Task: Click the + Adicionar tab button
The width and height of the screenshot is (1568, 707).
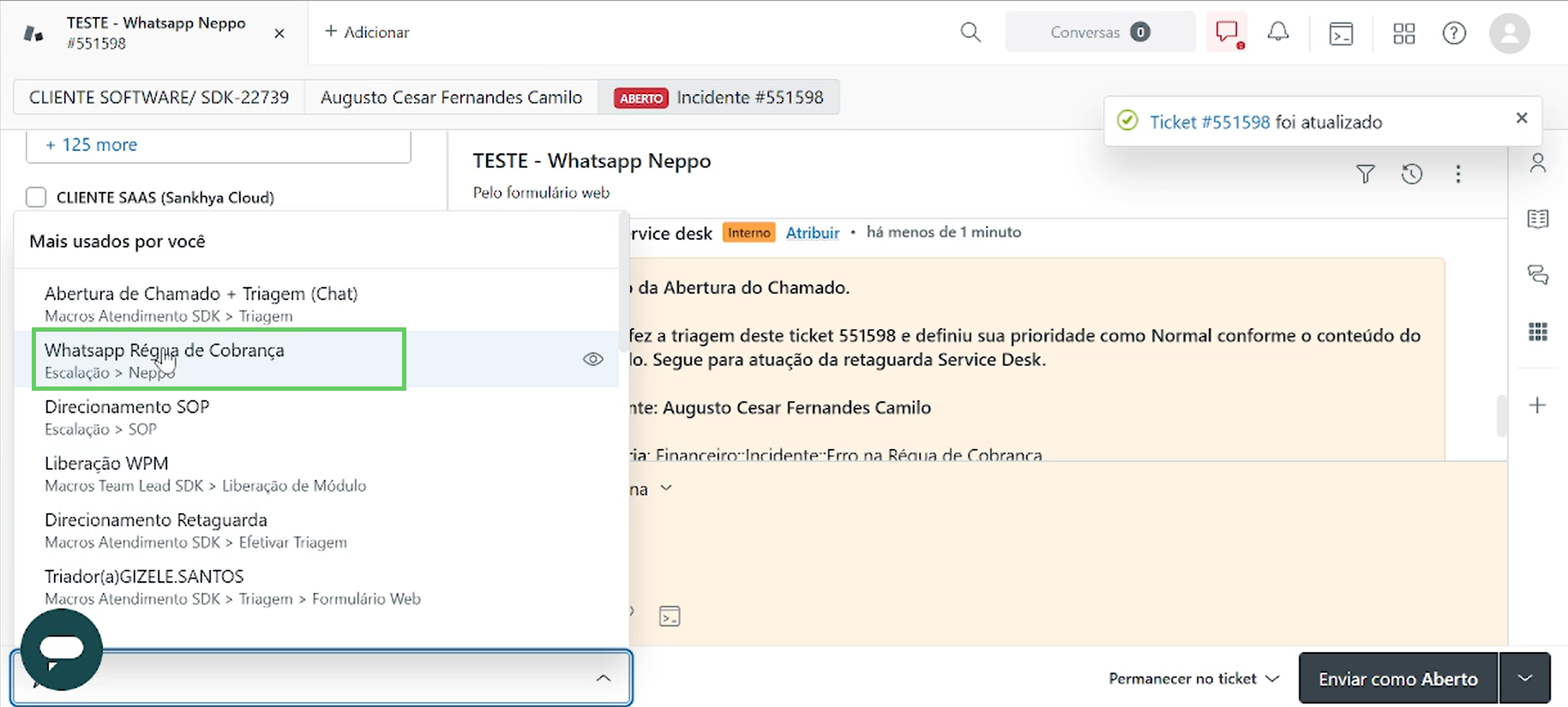Action: [x=367, y=33]
